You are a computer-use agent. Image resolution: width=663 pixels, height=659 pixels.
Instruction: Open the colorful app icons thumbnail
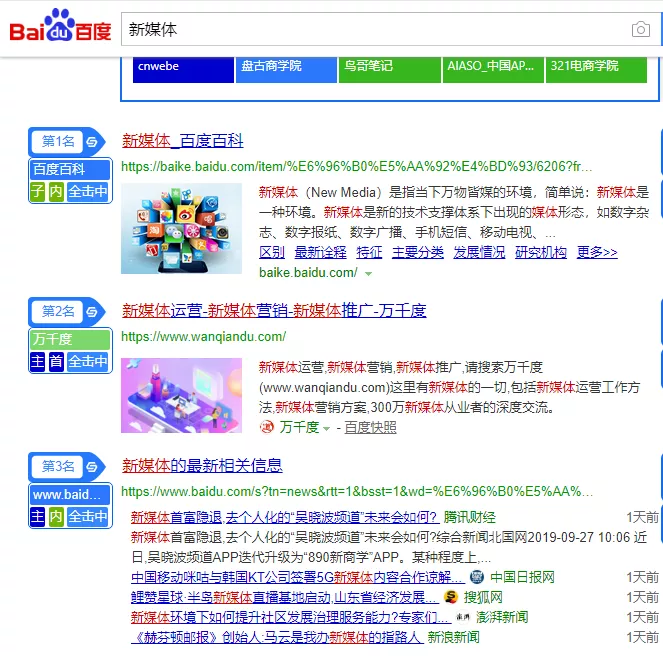click(x=181, y=228)
